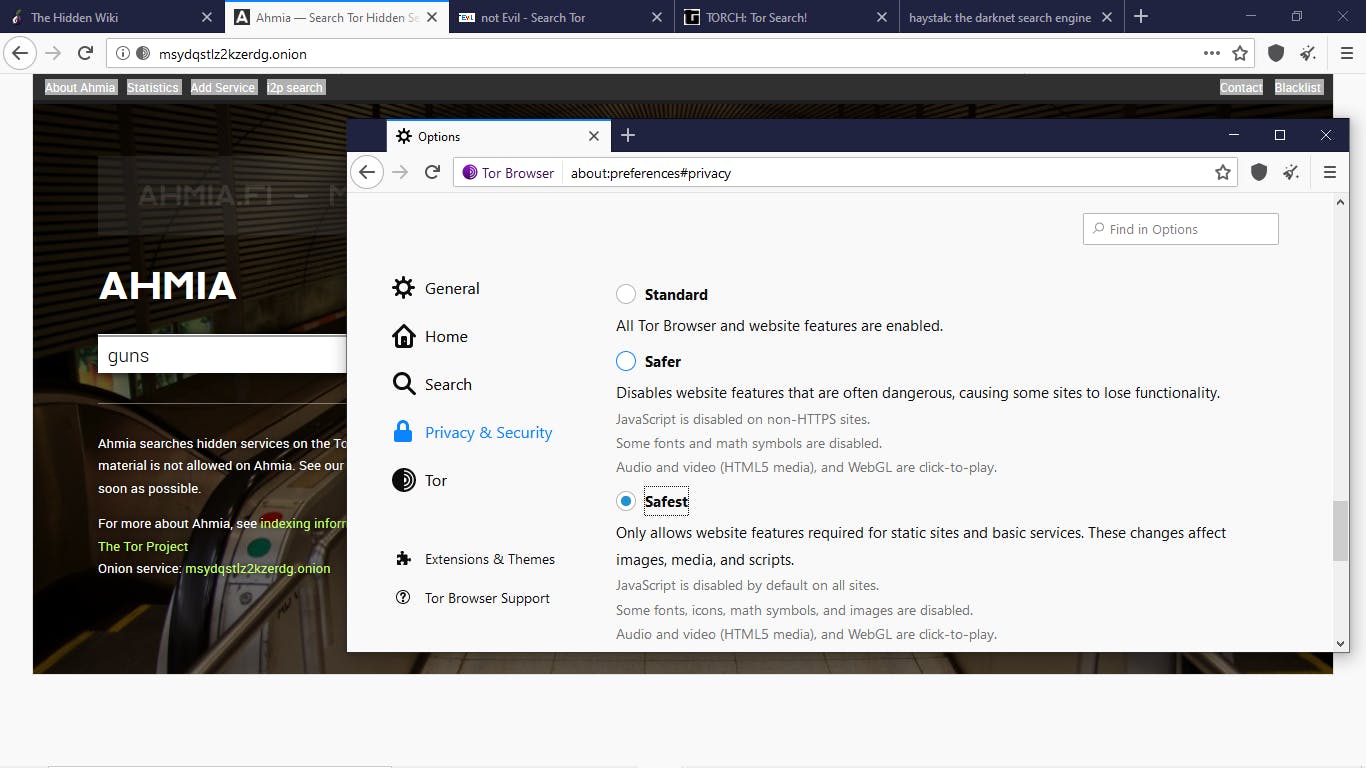Open hamburger menu in the Options window
The image size is (1366, 768).
coord(1329,173)
